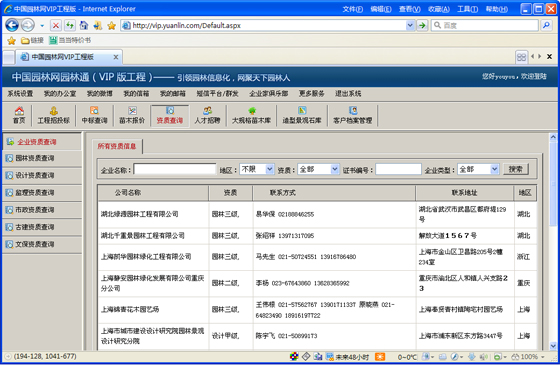The width and height of the screenshot is (560, 365).
Task: Open 人才招聘 toolbar icon
Action: [x=207, y=115]
